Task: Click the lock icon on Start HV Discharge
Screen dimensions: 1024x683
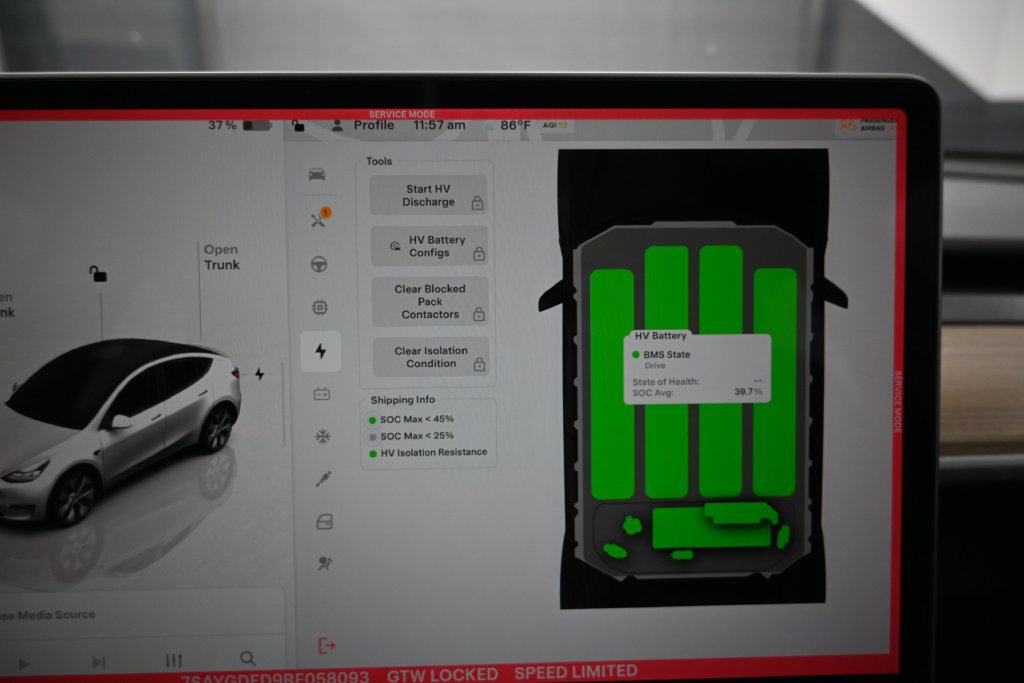Action: pos(477,203)
